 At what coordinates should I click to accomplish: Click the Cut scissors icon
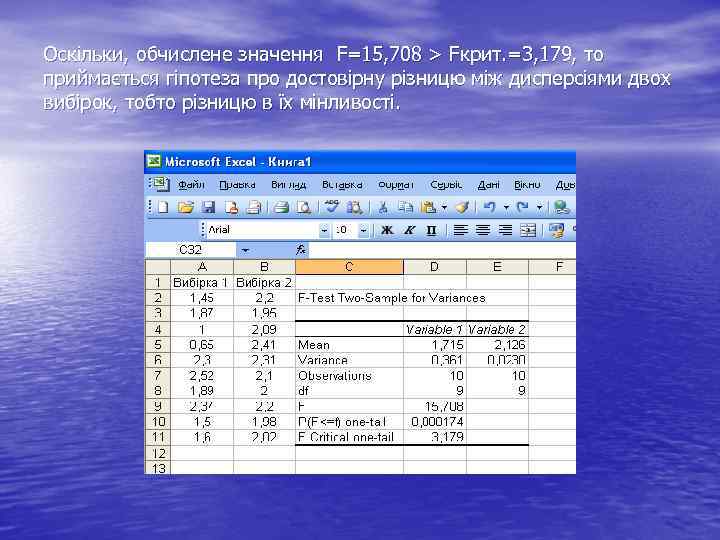point(382,208)
